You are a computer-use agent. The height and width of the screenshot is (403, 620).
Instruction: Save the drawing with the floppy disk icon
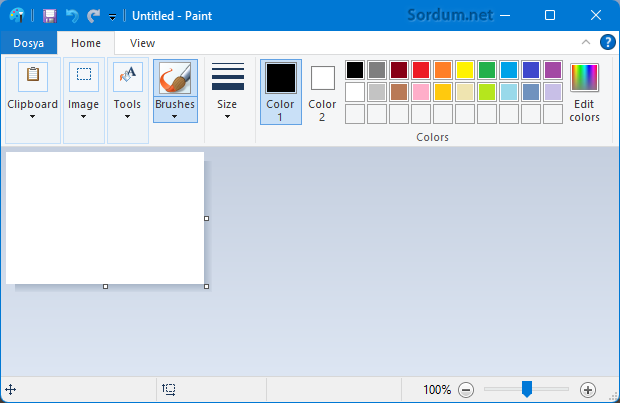(x=50, y=16)
